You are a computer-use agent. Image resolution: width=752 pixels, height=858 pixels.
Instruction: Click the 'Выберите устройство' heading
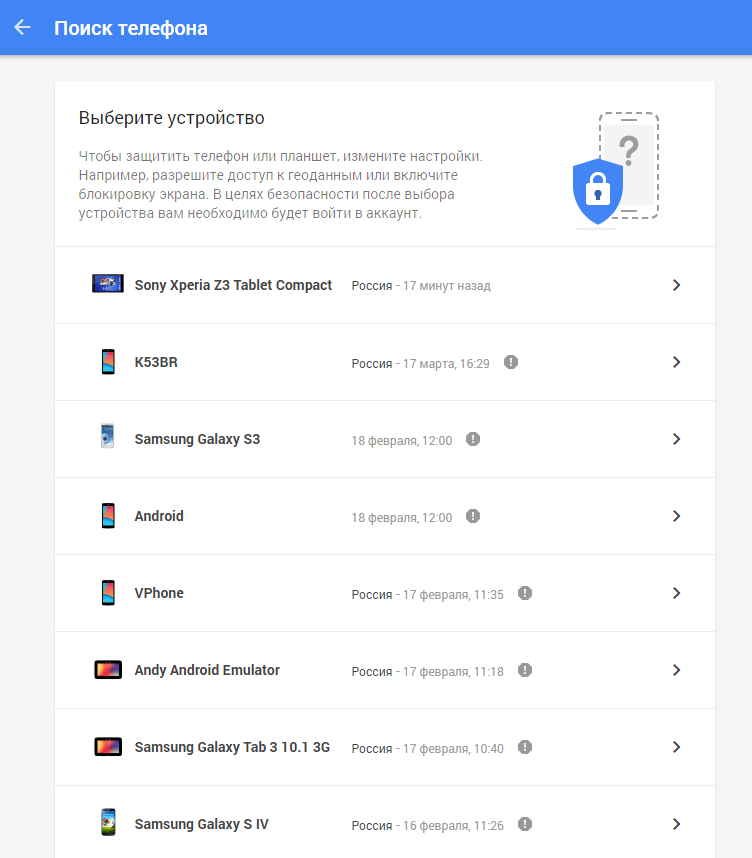pyautogui.click(x=171, y=118)
